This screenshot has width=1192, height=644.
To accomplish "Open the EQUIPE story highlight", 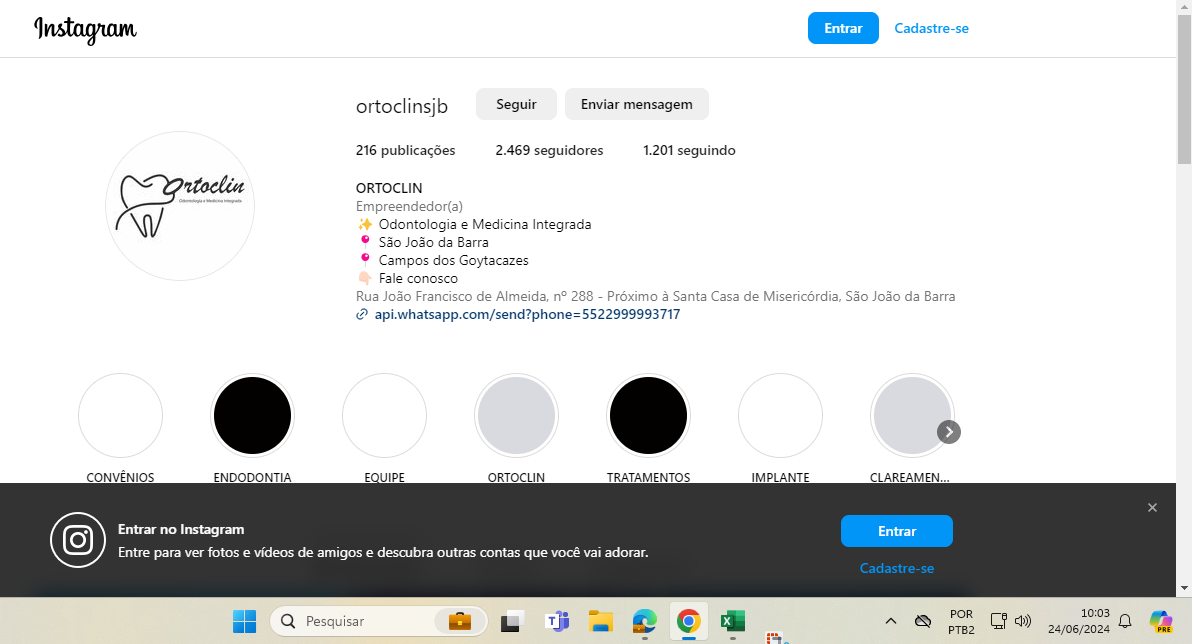I will point(385,415).
